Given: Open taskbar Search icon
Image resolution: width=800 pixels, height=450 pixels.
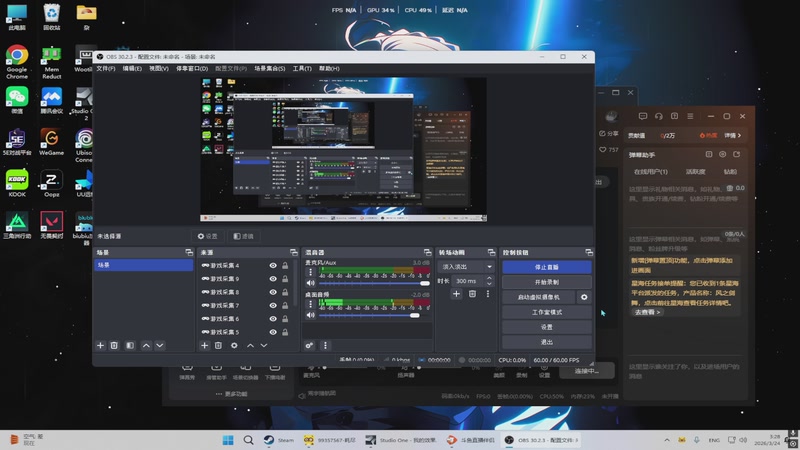Looking at the screenshot, I should click(x=248, y=440).
